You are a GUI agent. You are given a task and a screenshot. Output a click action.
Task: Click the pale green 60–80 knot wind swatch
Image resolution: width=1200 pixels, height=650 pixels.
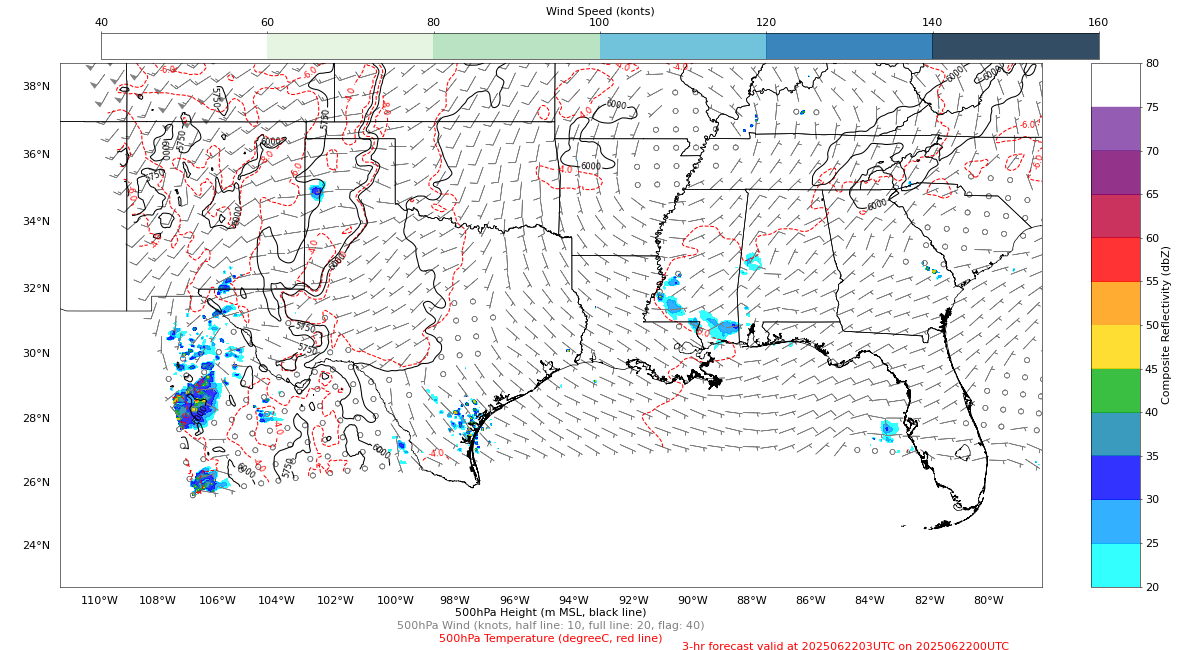click(350, 46)
